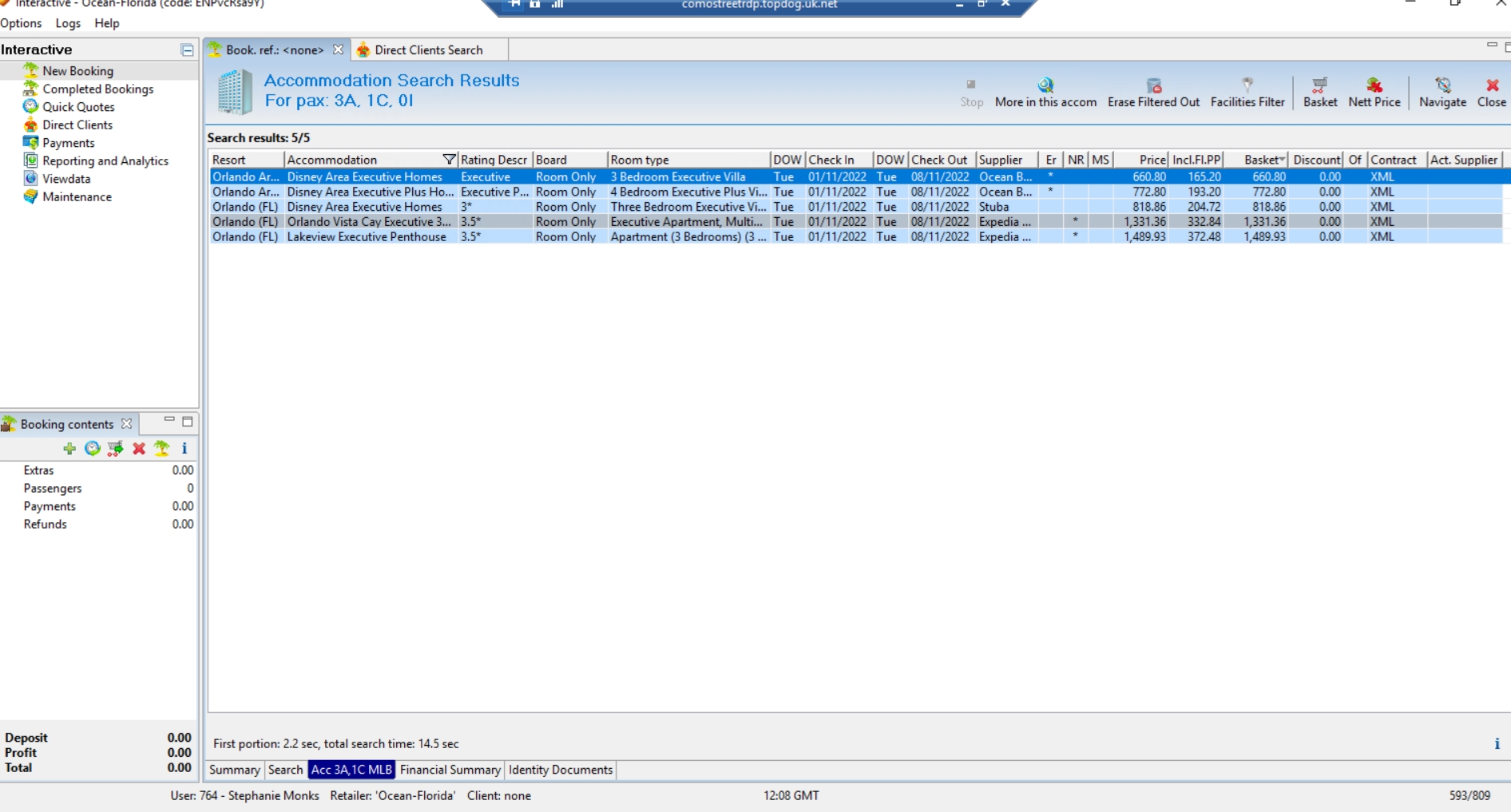The height and width of the screenshot is (812, 1511).
Task: Close the accommodation search results with the red X
Action: tap(1492, 93)
